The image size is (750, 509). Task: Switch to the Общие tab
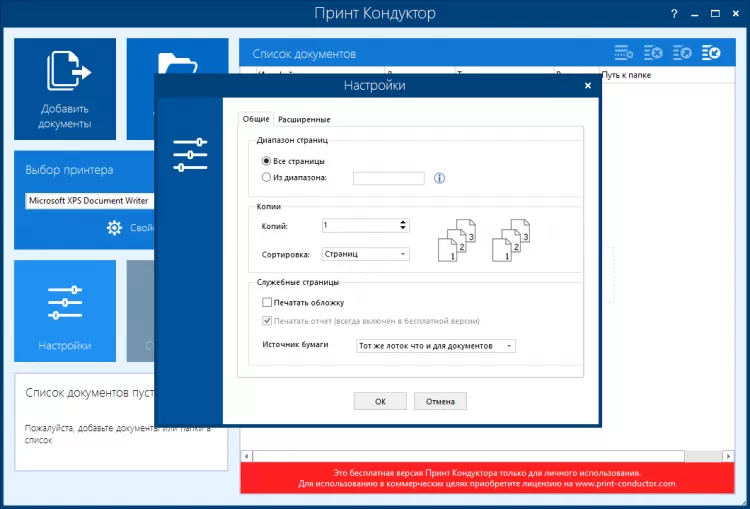point(256,119)
